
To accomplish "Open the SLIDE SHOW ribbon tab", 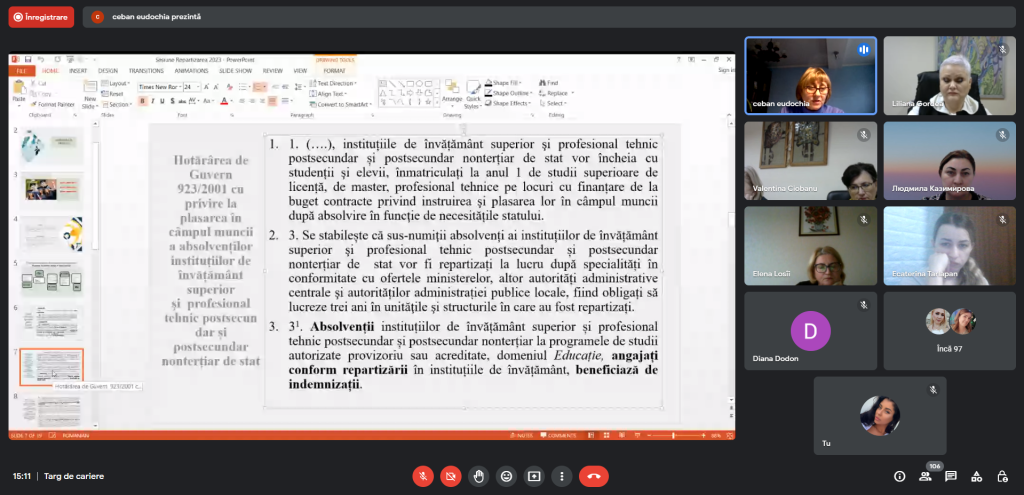I will pyautogui.click(x=235, y=71).
